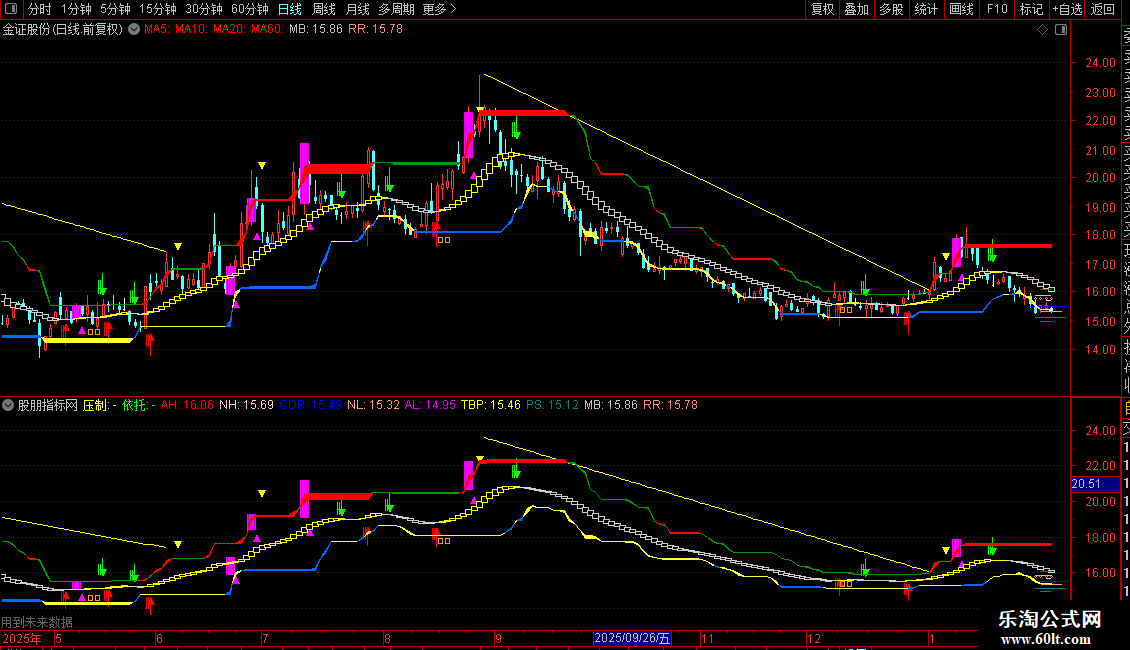This screenshot has height=650, width=1130.
Task: Switch to the 周线 weekly chart
Action: [x=324, y=10]
